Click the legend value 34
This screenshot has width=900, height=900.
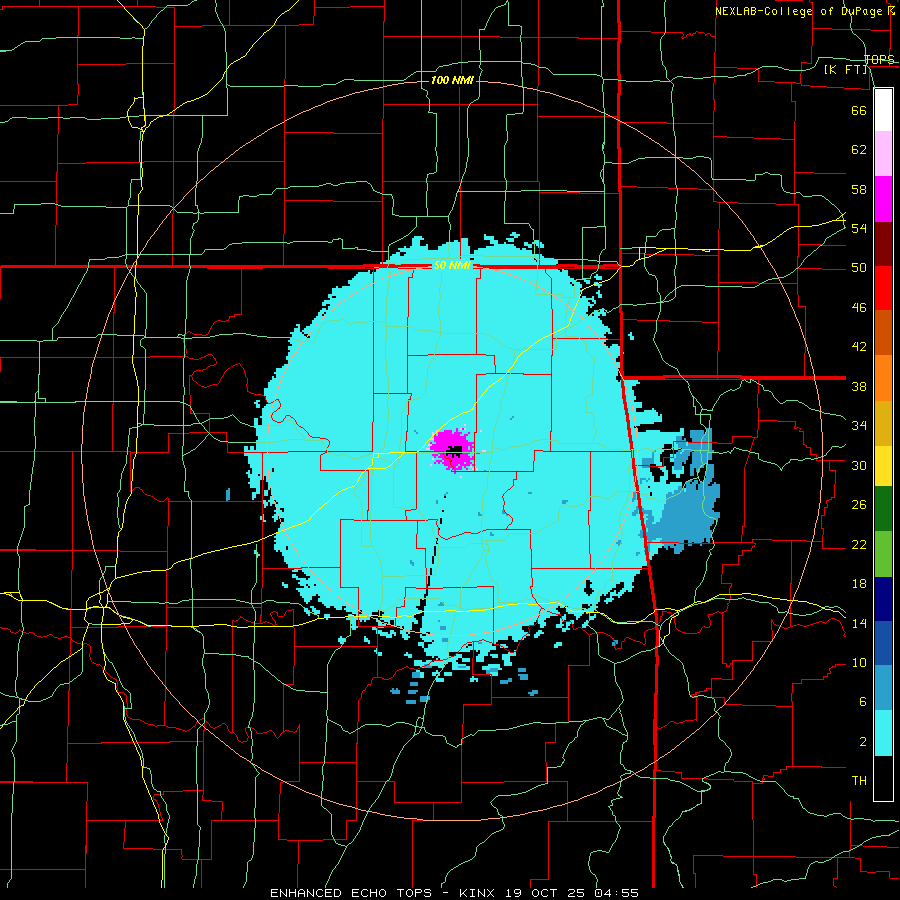[x=859, y=426]
